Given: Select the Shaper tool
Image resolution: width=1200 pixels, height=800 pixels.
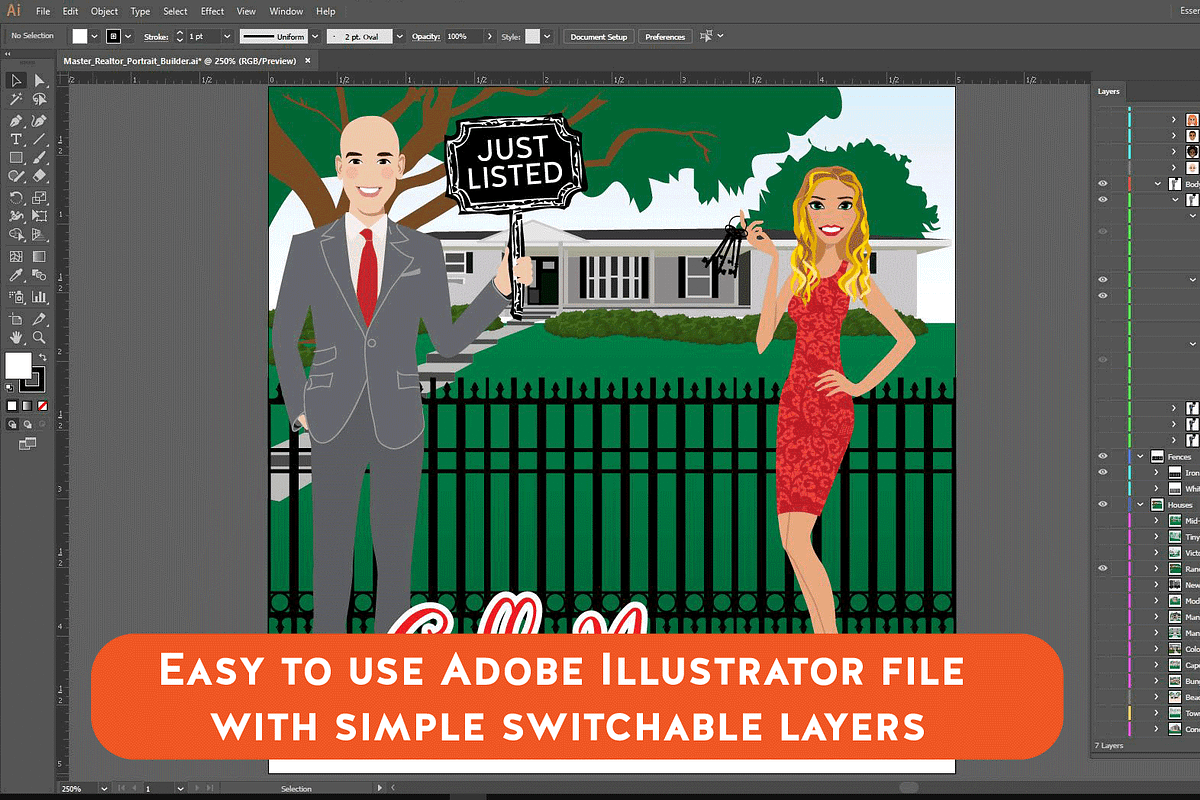Looking at the screenshot, I should pyautogui.click(x=17, y=177).
